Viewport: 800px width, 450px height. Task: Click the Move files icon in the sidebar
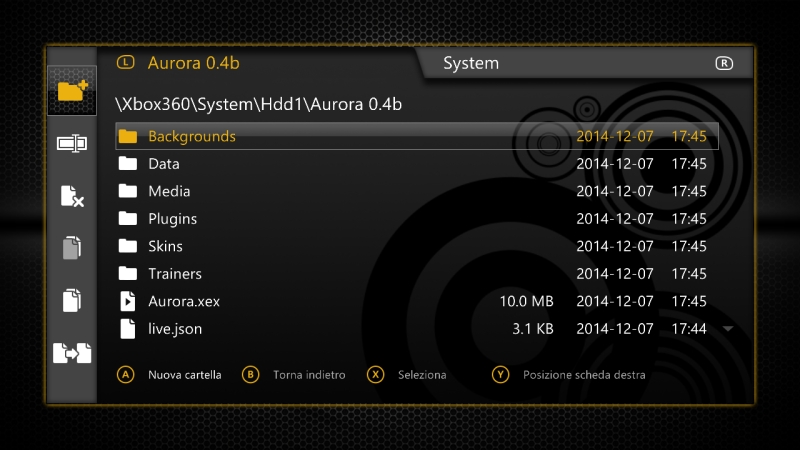(x=72, y=353)
